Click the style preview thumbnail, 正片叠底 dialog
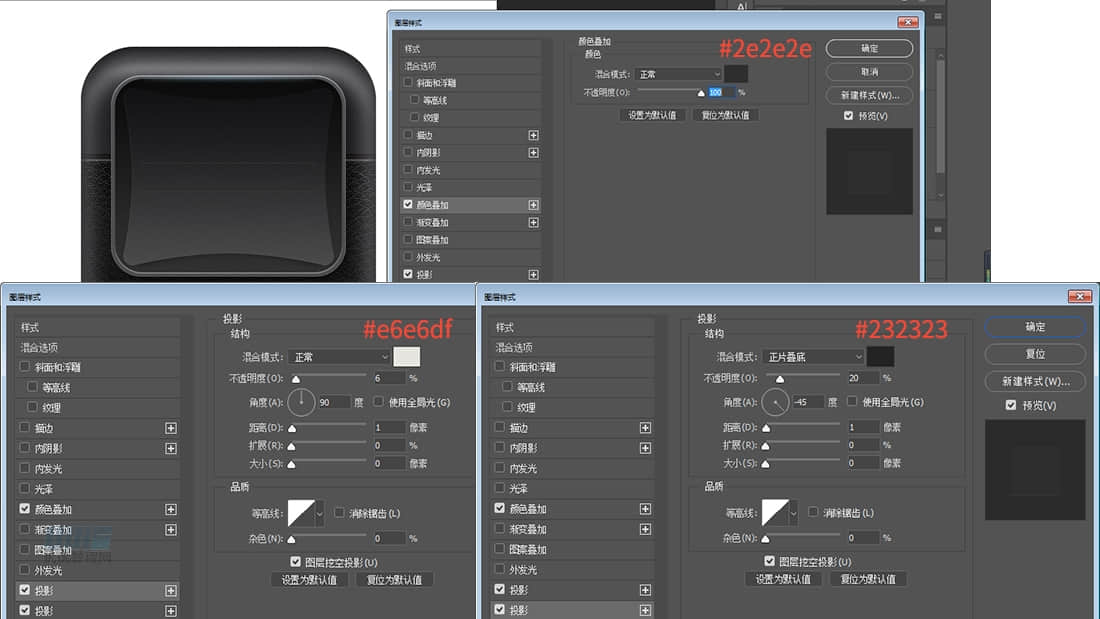This screenshot has height=619, width=1100. click(x=1035, y=470)
